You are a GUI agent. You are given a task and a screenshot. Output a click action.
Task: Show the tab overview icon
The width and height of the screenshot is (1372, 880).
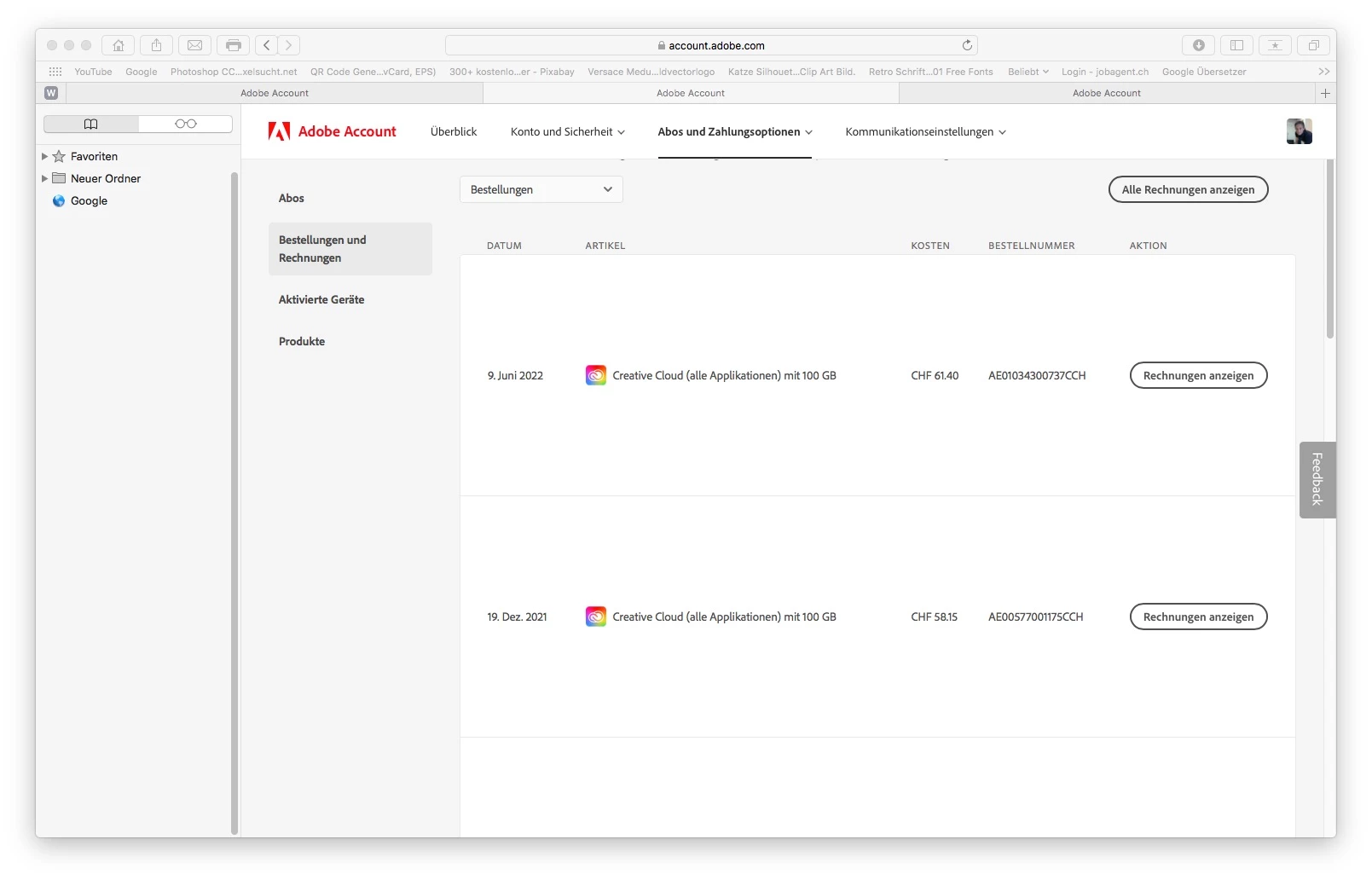click(1314, 45)
